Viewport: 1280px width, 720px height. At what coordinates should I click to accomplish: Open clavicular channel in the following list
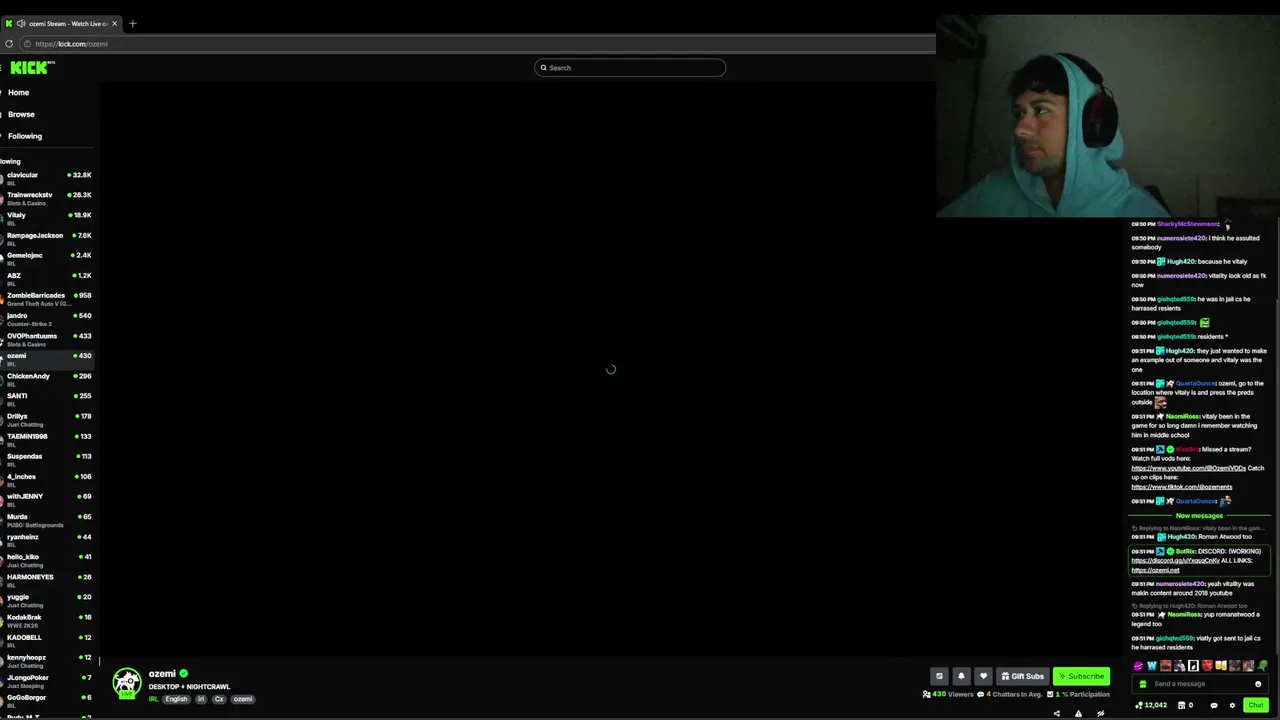(48, 178)
